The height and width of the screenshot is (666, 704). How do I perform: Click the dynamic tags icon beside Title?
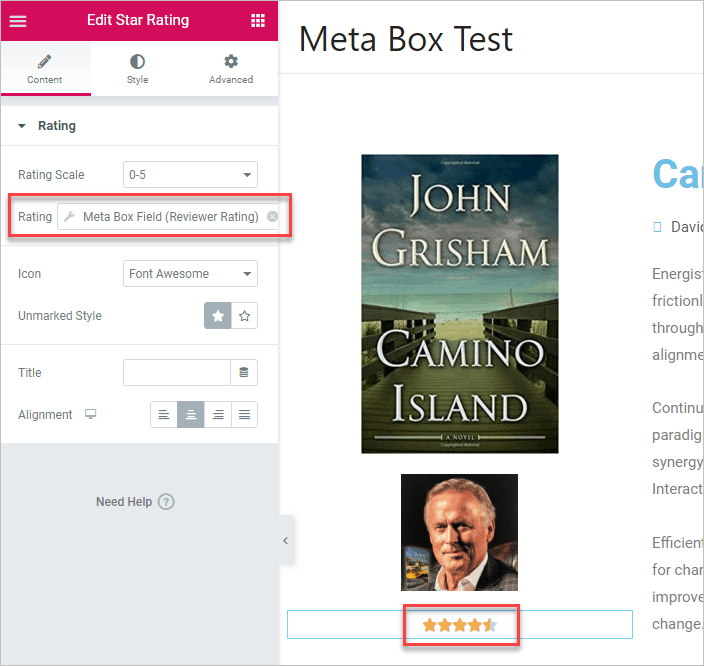pyautogui.click(x=244, y=373)
